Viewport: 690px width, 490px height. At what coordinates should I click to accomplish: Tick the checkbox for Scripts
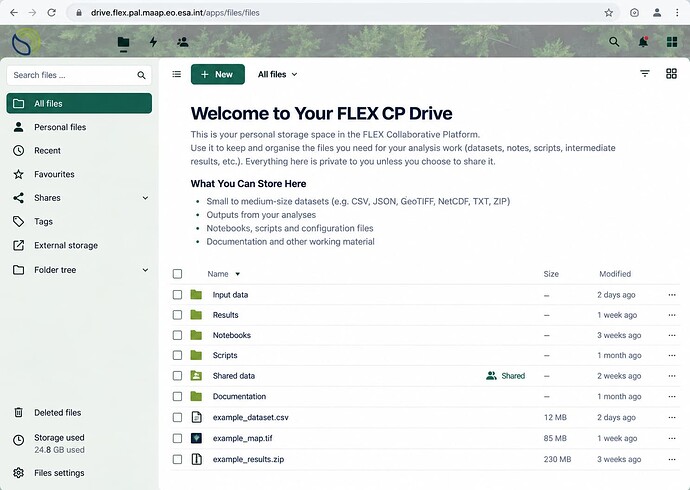click(x=177, y=355)
